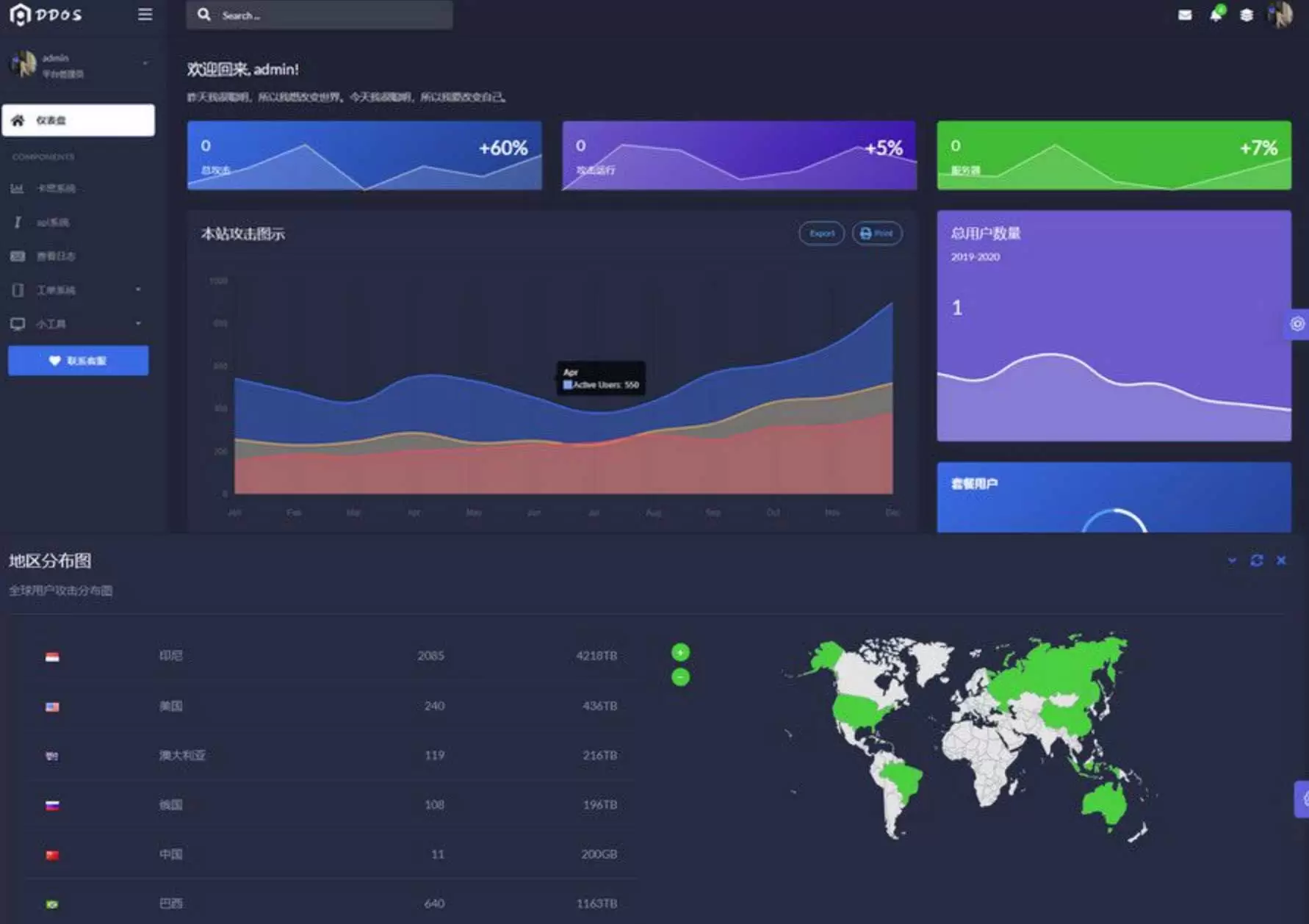The height and width of the screenshot is (924, 1309).
Task: Click the magnifier search icon
Action: [x=204, y=15]
